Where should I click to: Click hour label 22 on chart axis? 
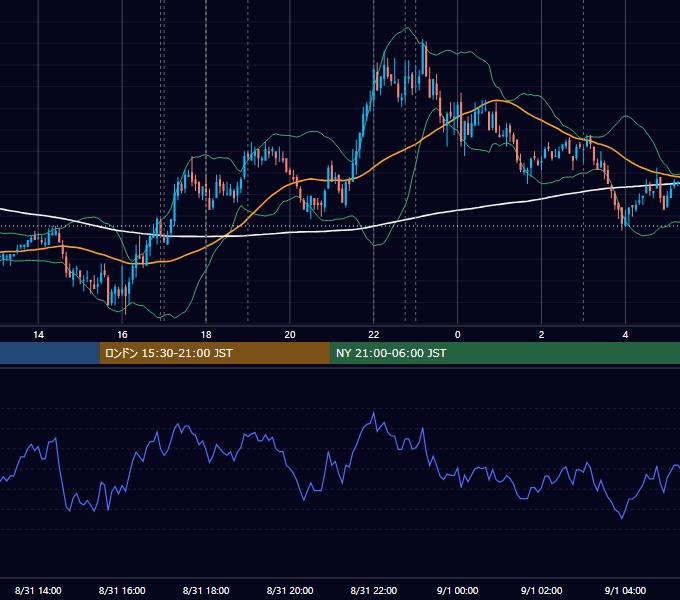(373, 335)
